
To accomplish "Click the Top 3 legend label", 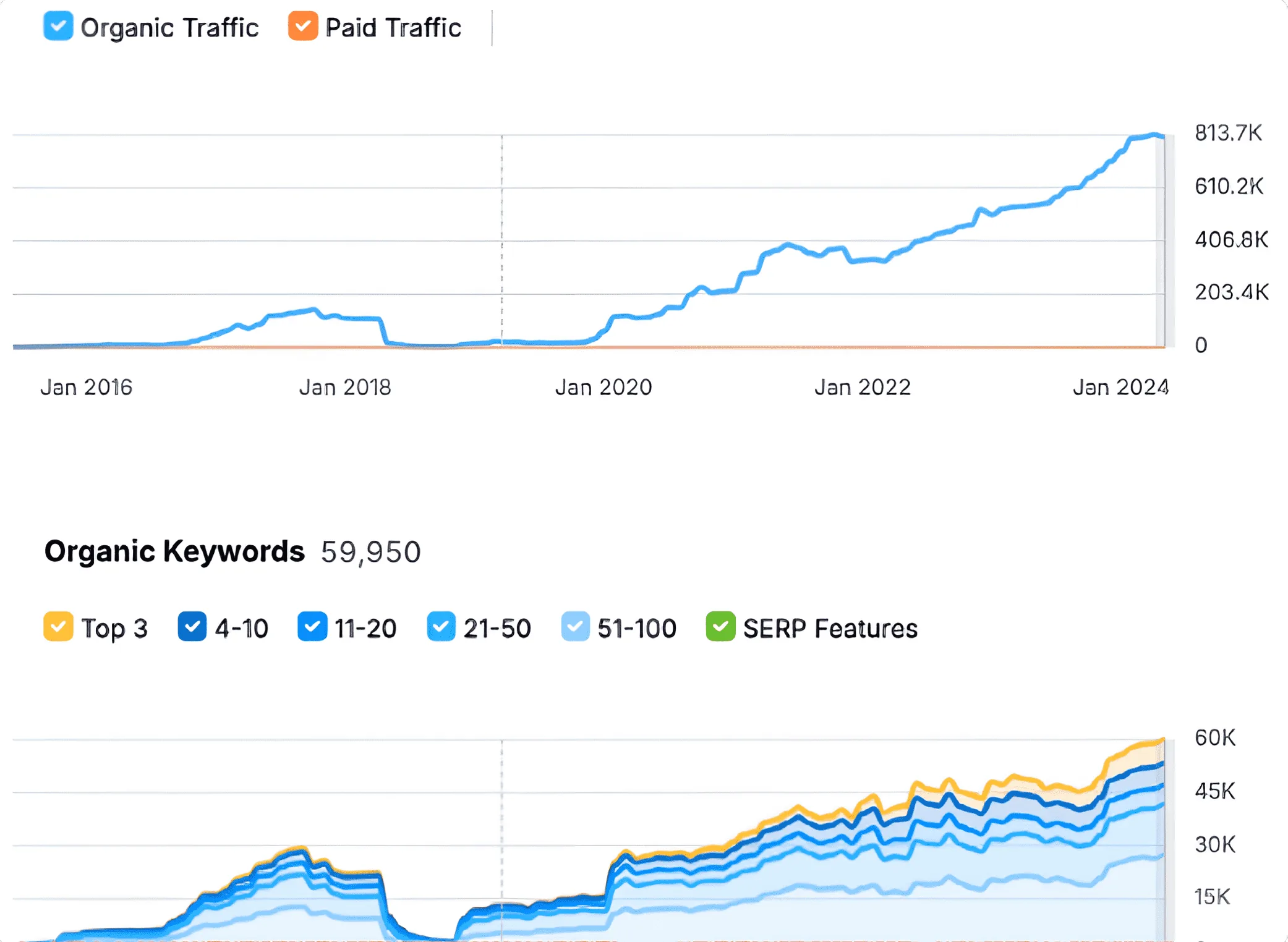I will pyautogui.click(x=114, y=629).
